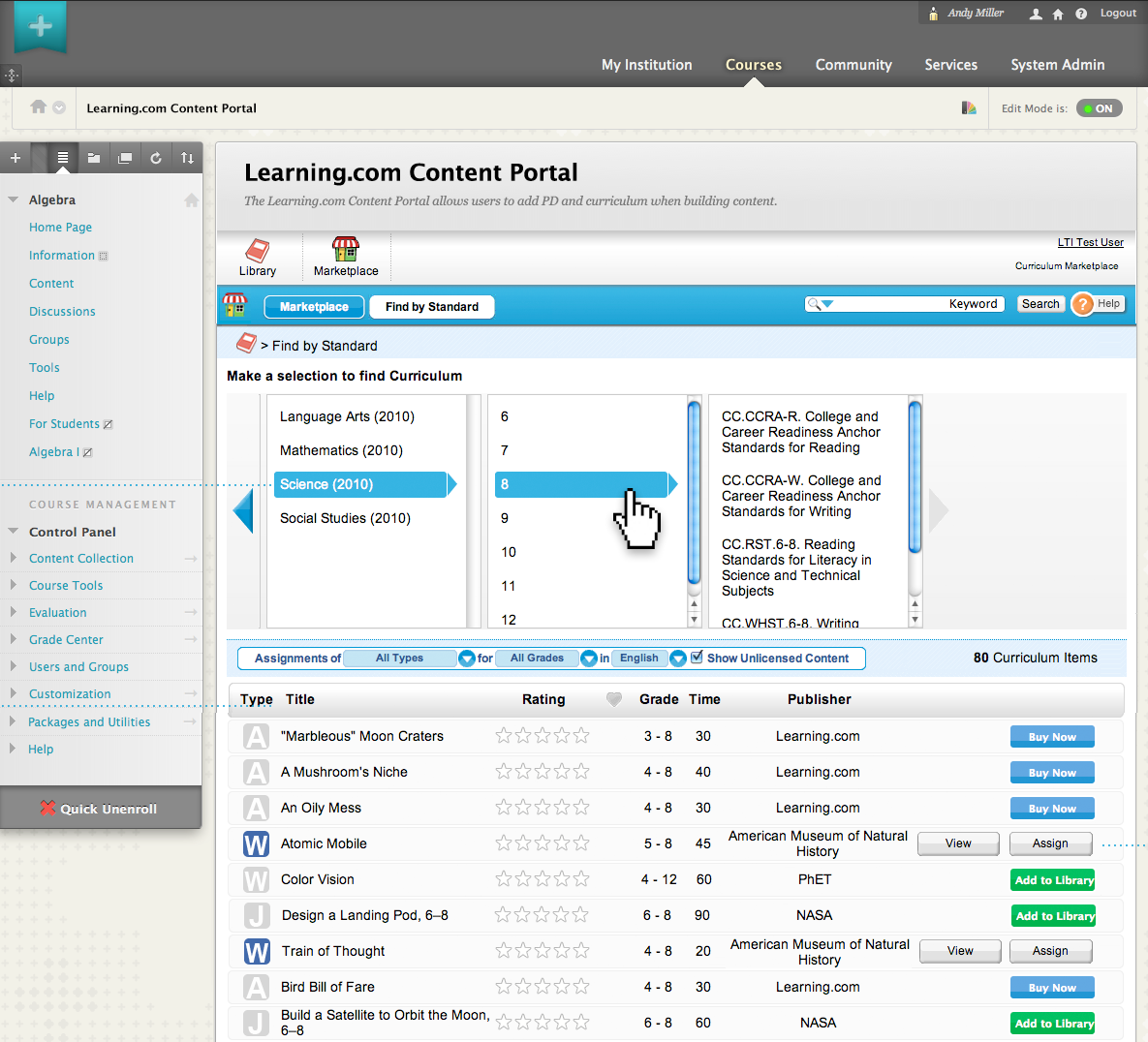This screenshot has width=1148, height=1042.
Task: Click the down arrow of the grade list scrollbar
Action: [x=694, y=620]
